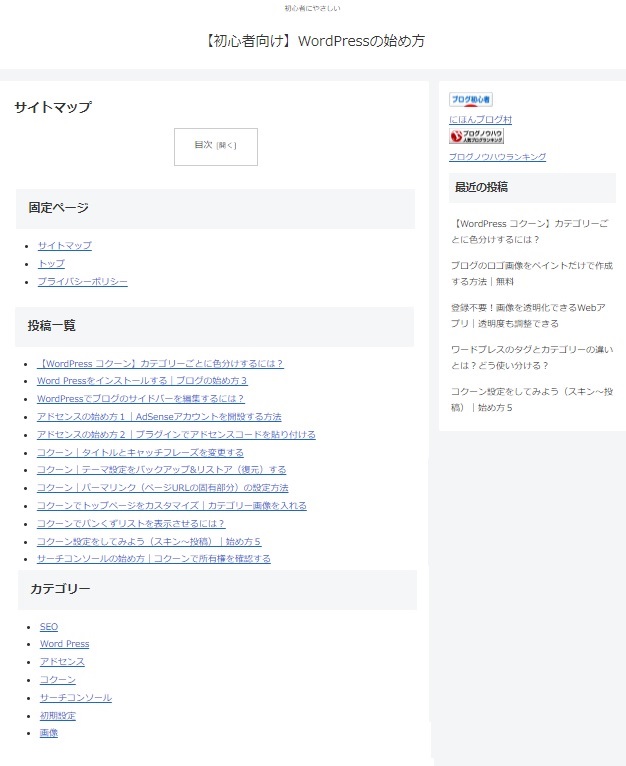The height and width of the screenshot is (766, 626).
Task: Open recent post ブログのロゴ画像をペイントだけで作成
Action: [532, 274]
